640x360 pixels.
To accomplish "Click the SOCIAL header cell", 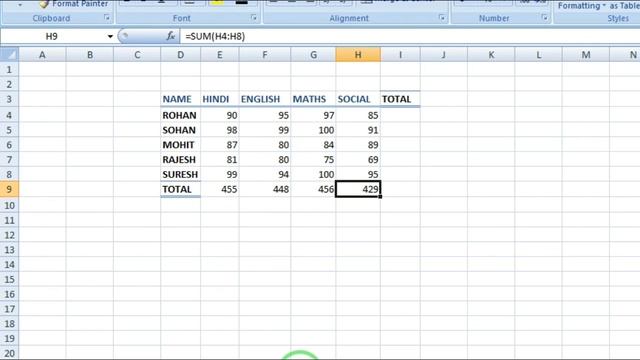I will pos(358,99).
